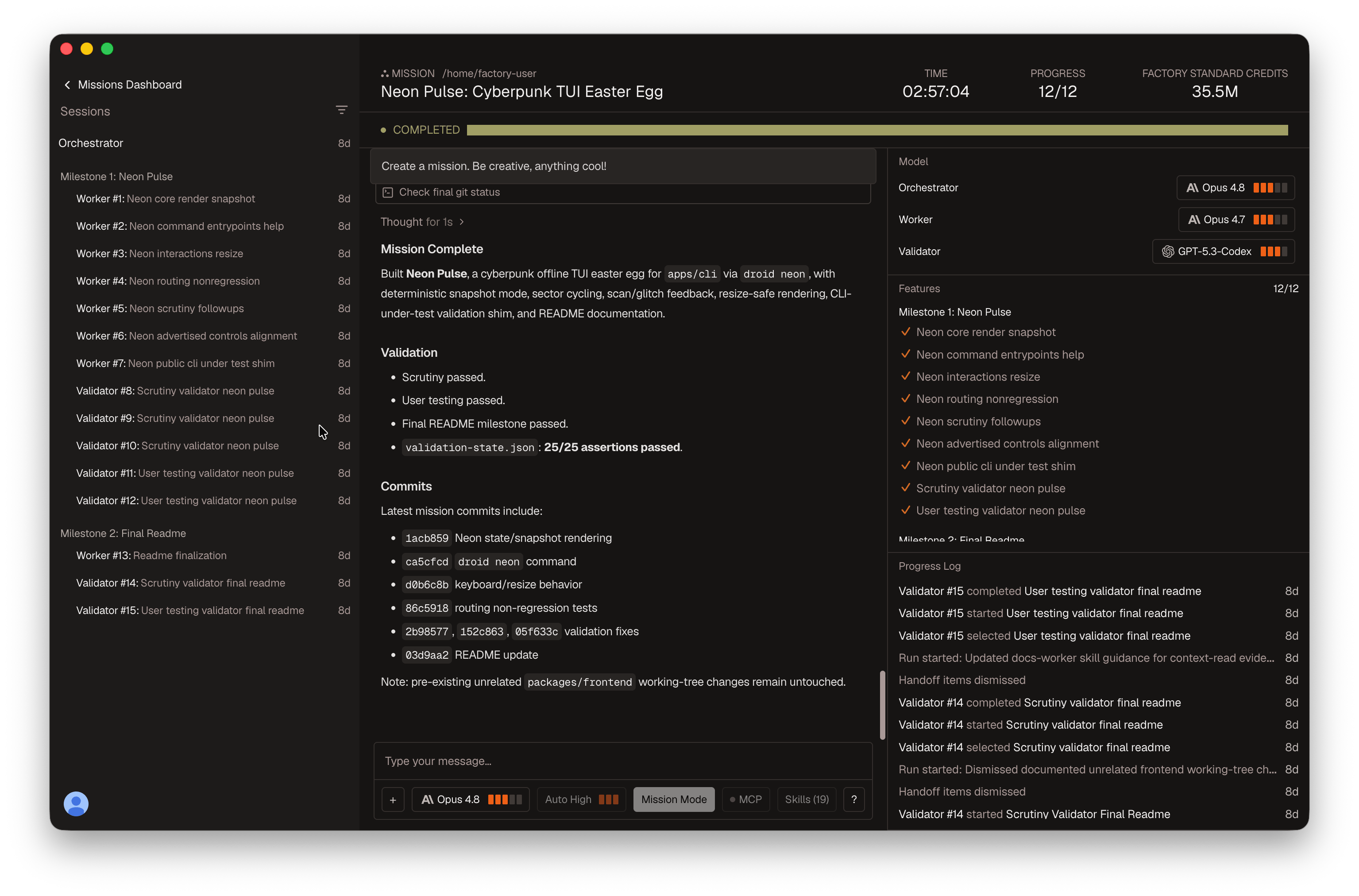Viewport: 1359px width, 896px height.
Task: Click the OpenAI logo in Validator model chip
Action: click(x=1168, y=252)
